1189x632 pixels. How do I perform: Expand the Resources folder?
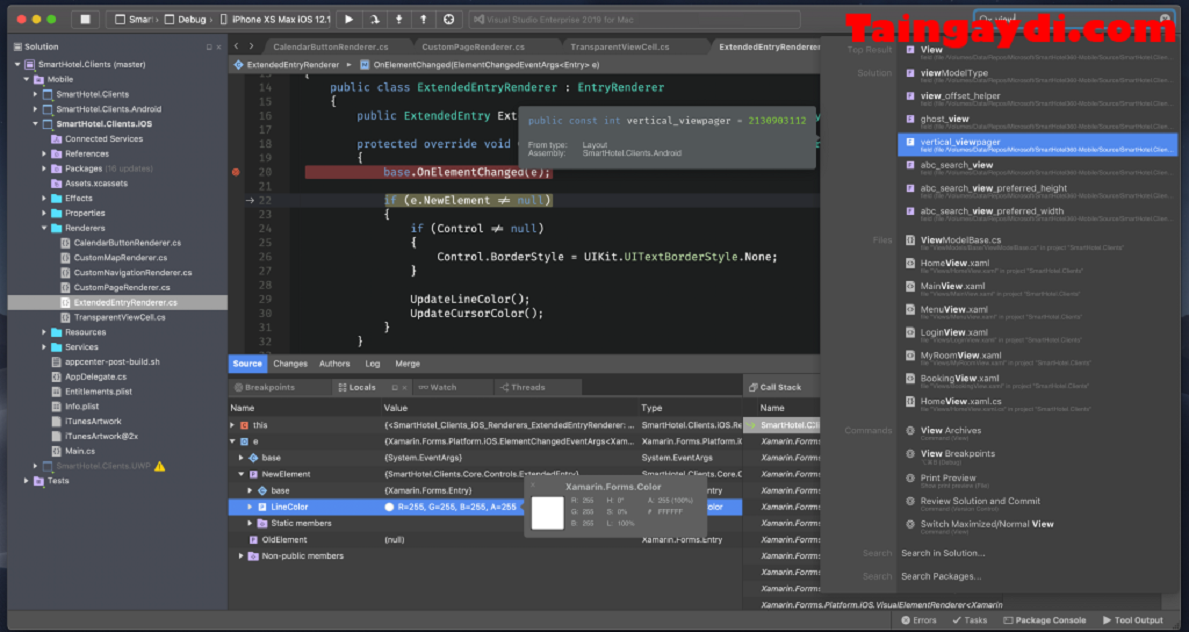(44, 332)
